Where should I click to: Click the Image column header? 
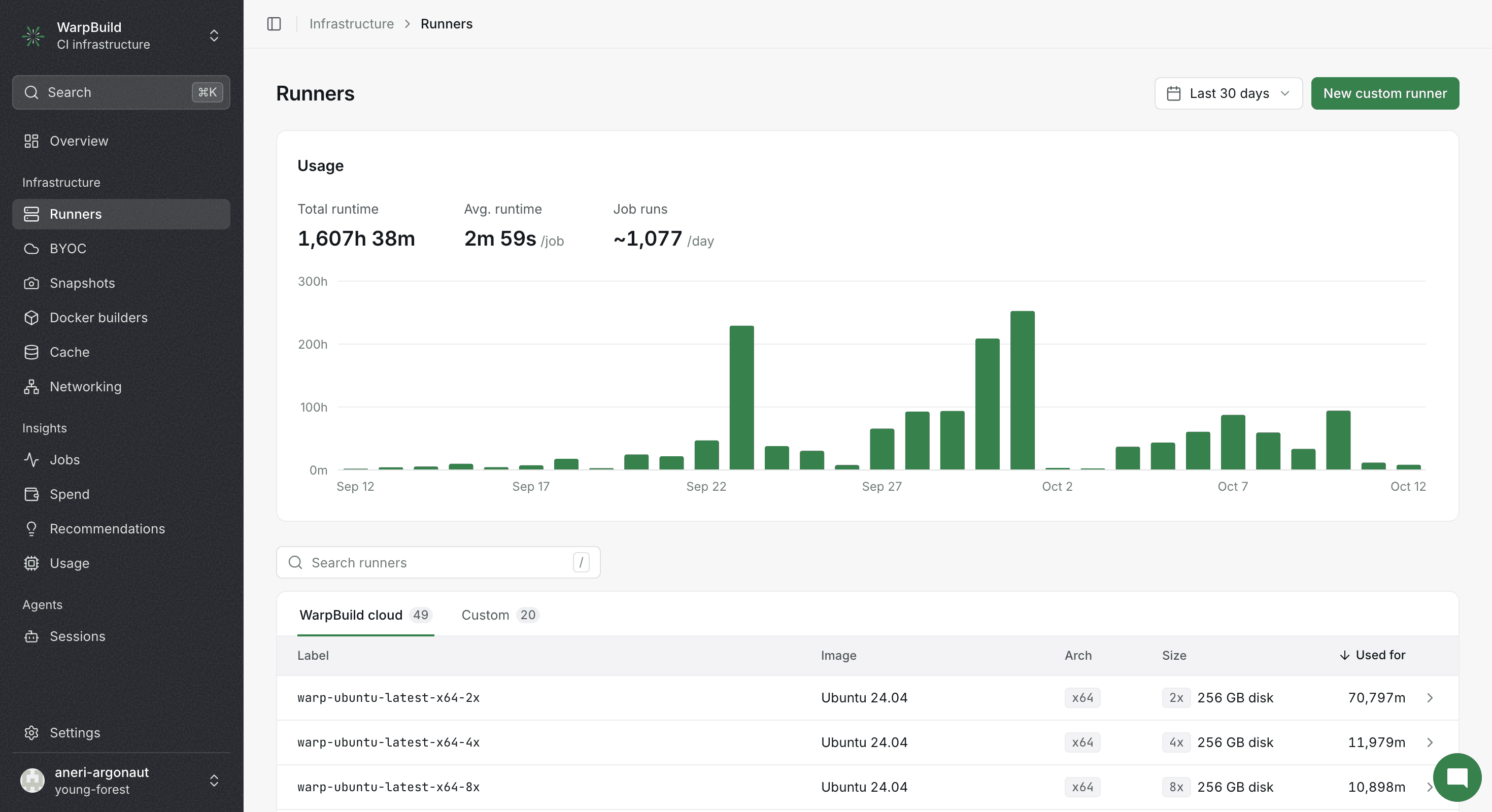(838, 655)
